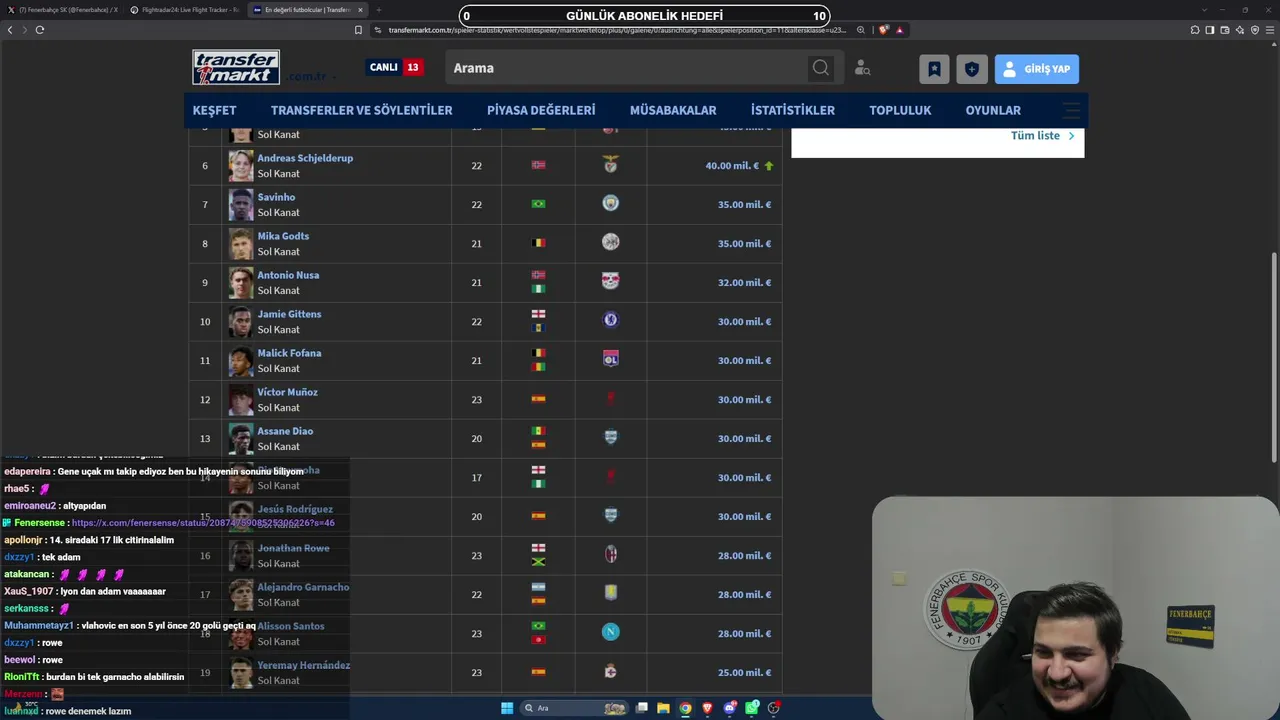Click club crest in Yeremay Hernández row

611,672
